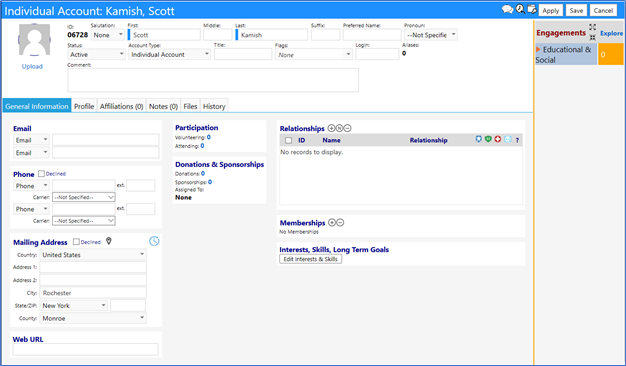Click the Cancel button
The height and width of the screenshot is (366, 626).
tap(603, 11)
